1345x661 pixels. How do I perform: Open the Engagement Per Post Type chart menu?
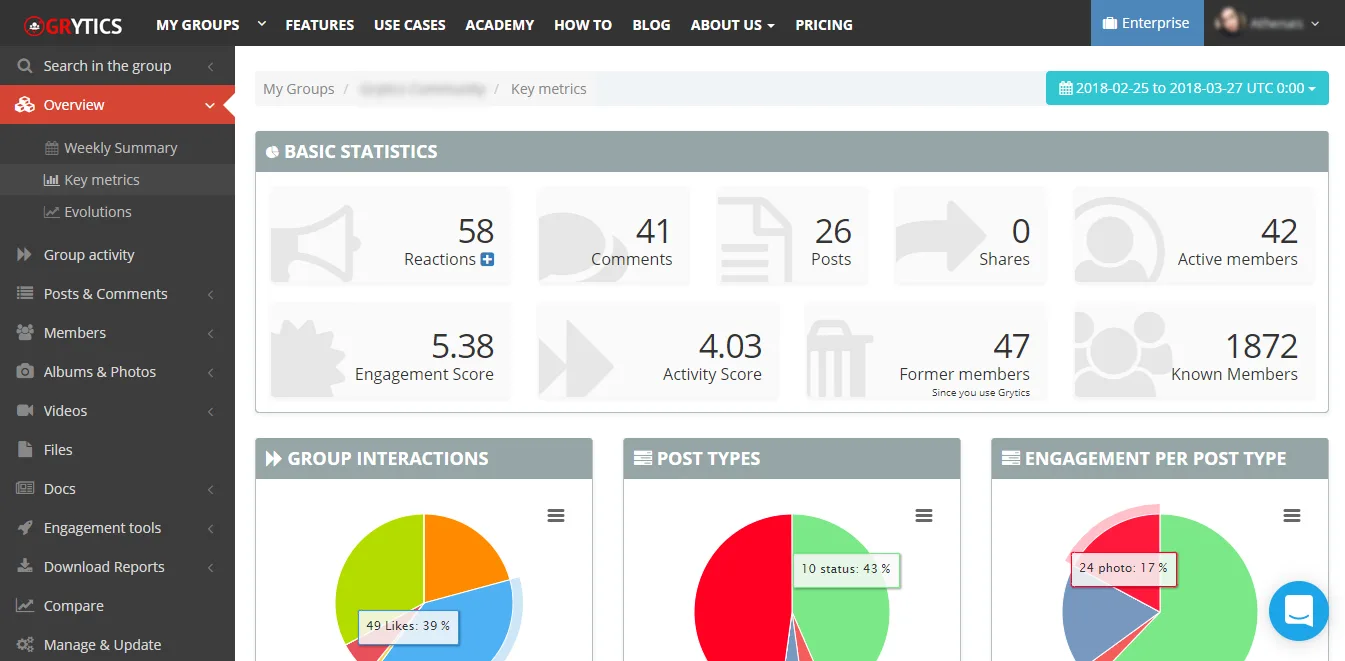pos(1292,516)
